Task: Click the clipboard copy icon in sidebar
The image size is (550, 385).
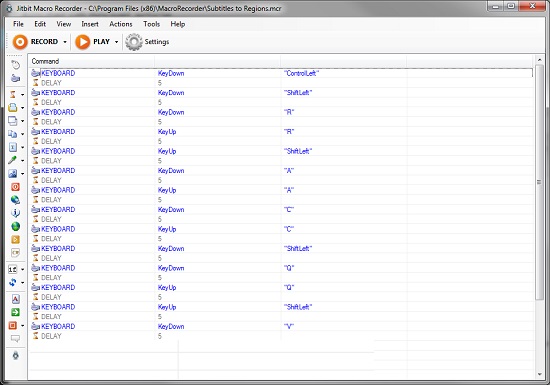Action: pyautogui.click(x=13, y=134)
